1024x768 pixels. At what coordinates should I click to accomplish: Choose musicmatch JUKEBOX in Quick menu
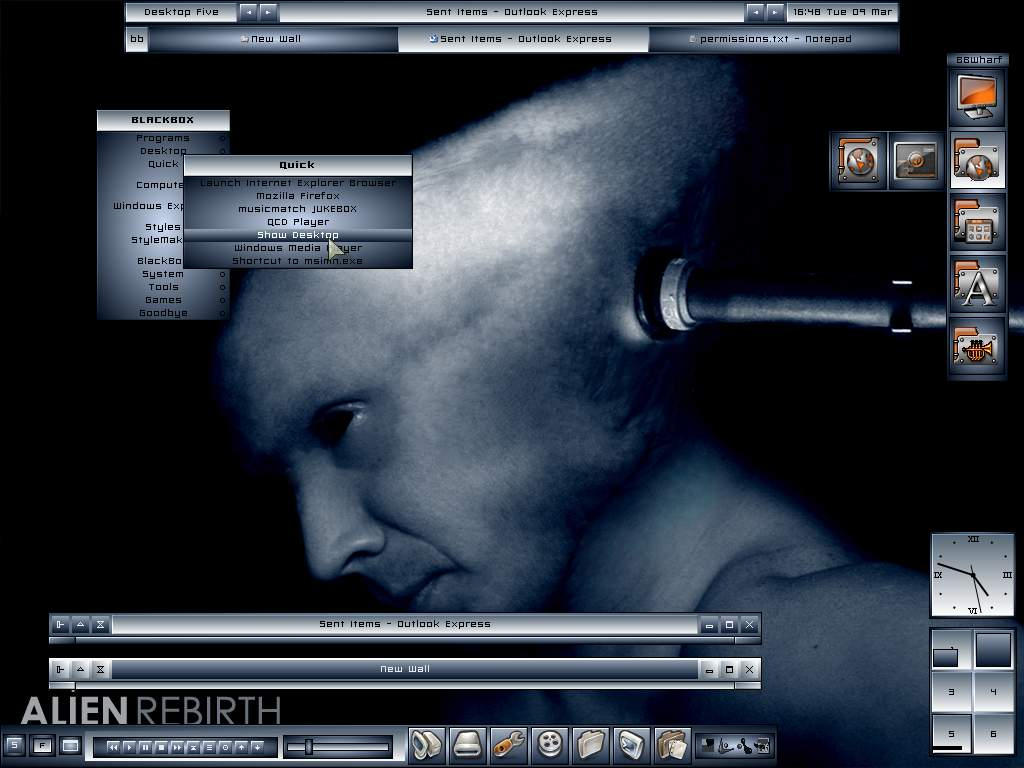coord(298,209)
